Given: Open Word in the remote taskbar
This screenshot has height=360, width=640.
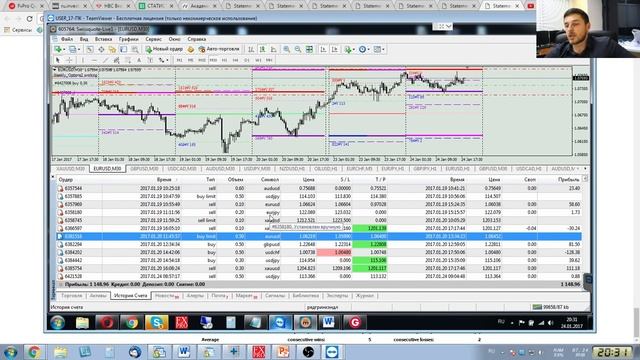Looking at the screenshot, I should point(329,322).
